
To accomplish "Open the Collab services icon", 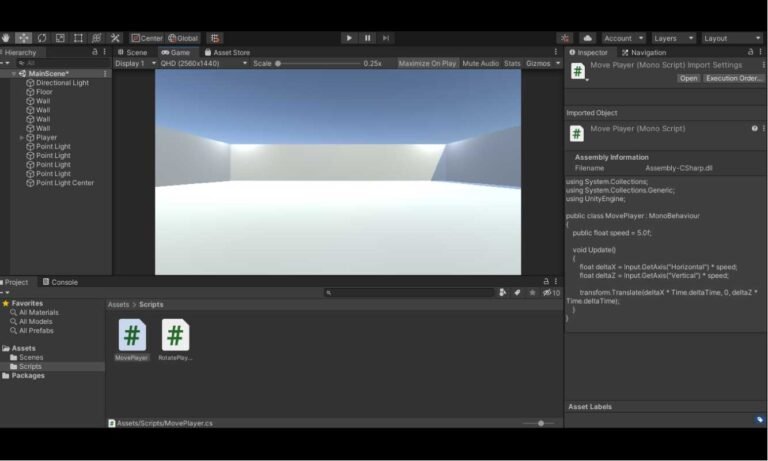I will tap(565, 38).
